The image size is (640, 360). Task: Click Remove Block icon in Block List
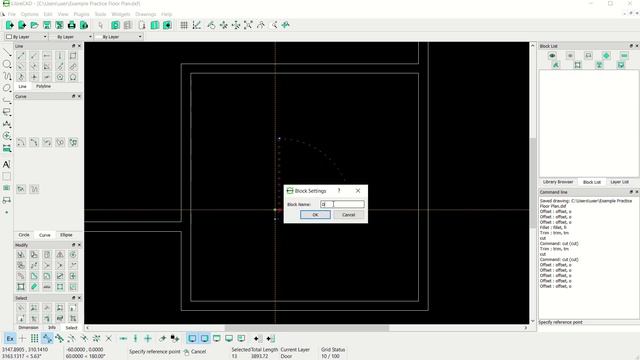[624, 56]
